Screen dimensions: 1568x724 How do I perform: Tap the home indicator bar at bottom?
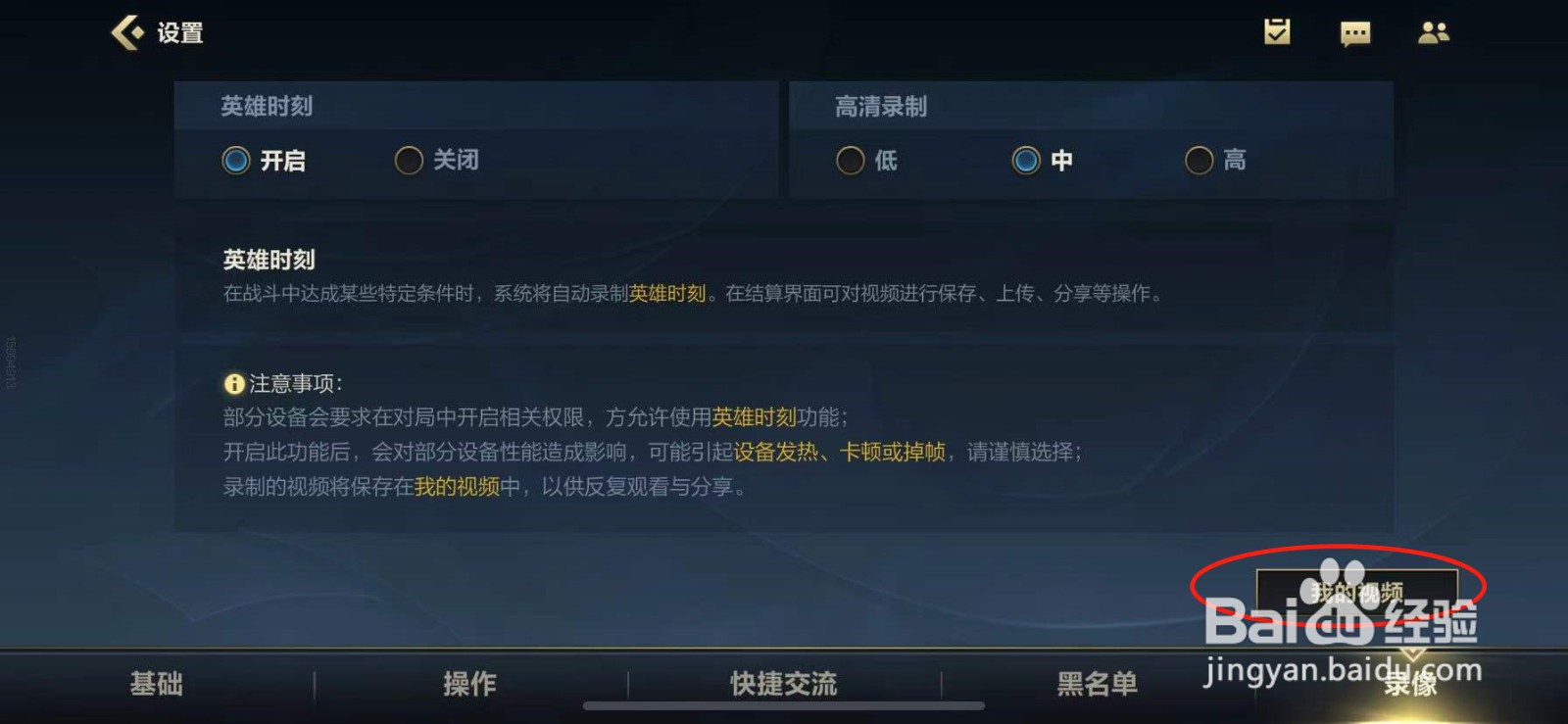(x=784, y=705)
